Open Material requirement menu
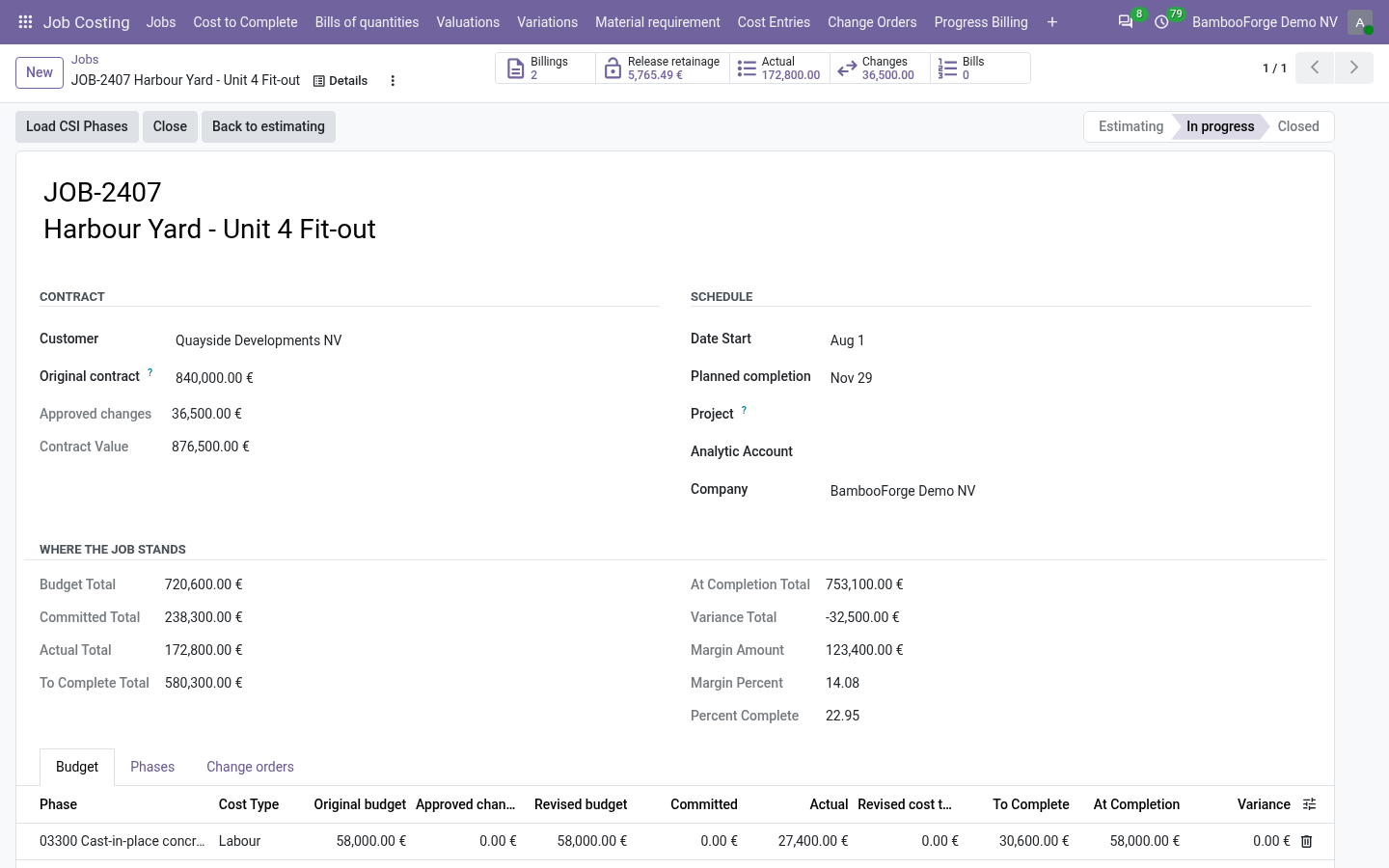 pos(658,22)
